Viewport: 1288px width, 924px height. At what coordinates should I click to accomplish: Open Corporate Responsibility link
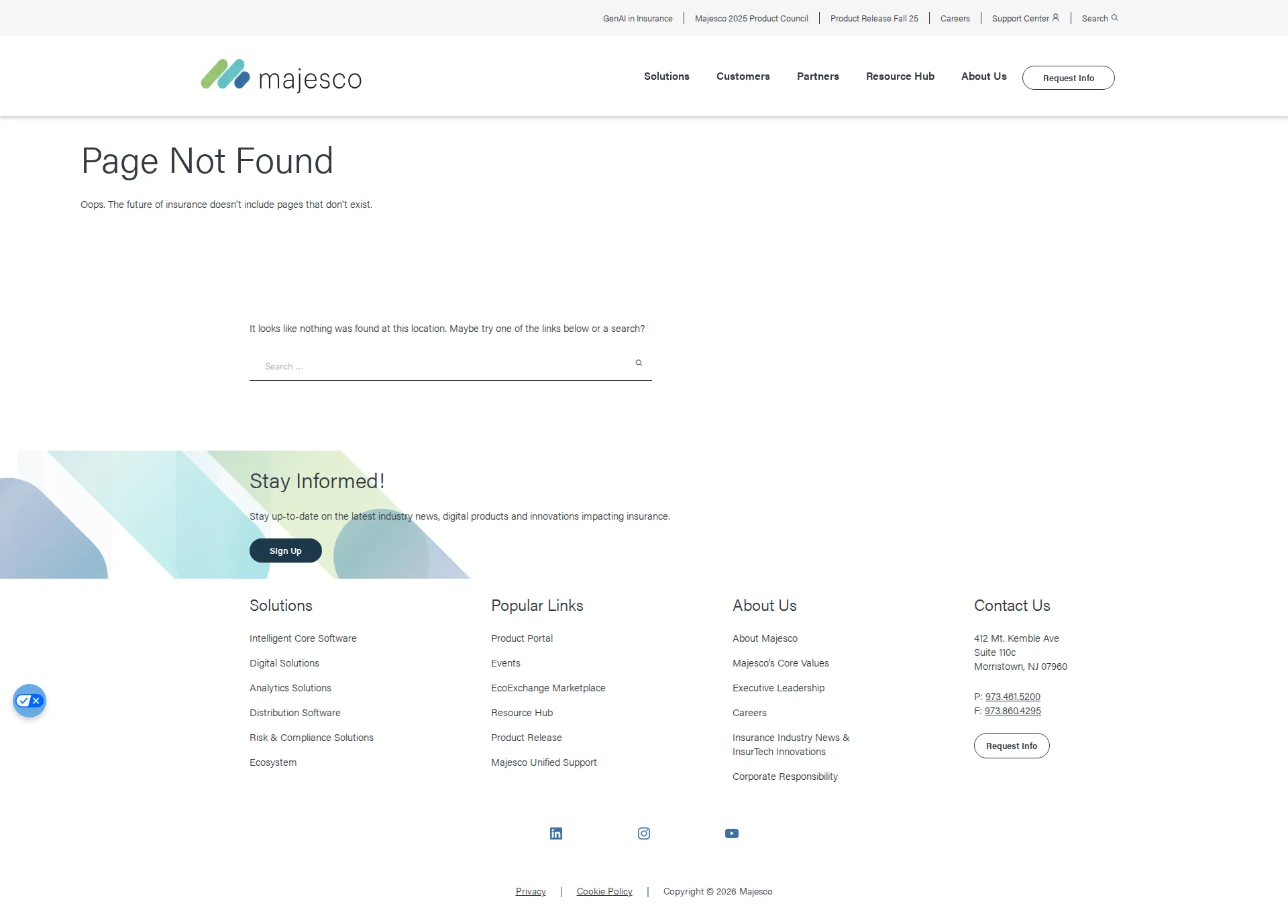pyautogui.click(x=785, y=776)
